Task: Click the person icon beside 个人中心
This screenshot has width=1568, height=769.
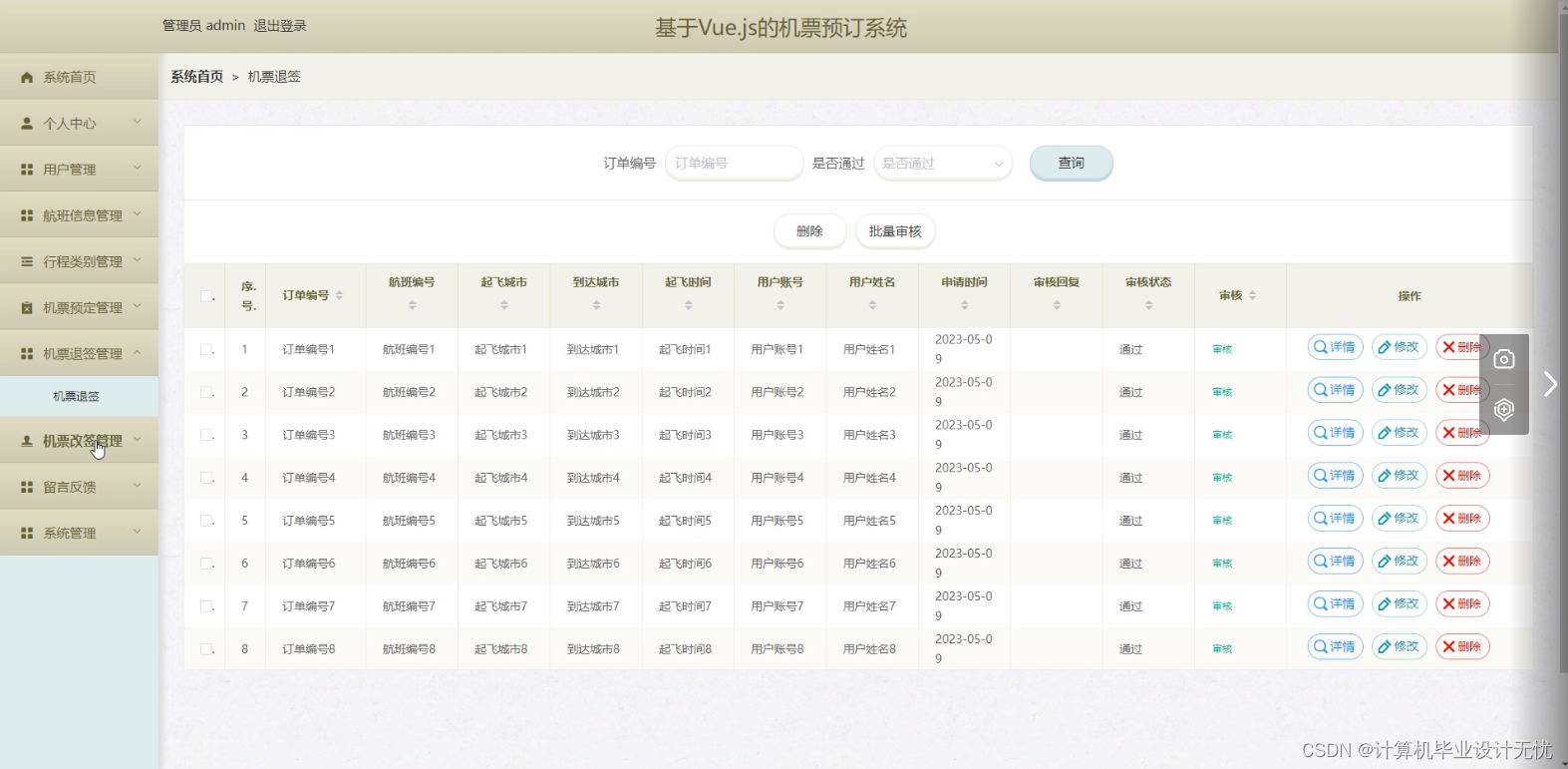Action: [27, 123]
